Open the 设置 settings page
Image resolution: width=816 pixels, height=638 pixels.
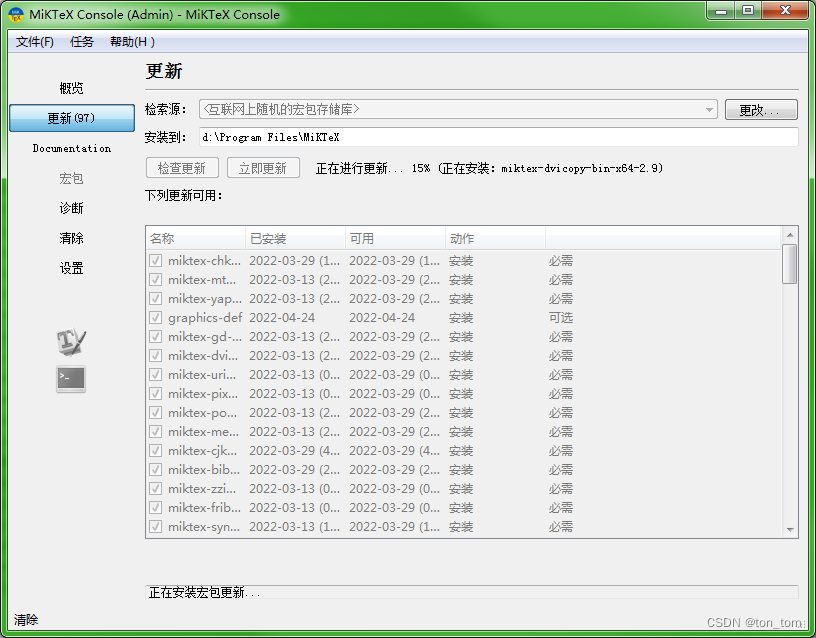(71, 268)
